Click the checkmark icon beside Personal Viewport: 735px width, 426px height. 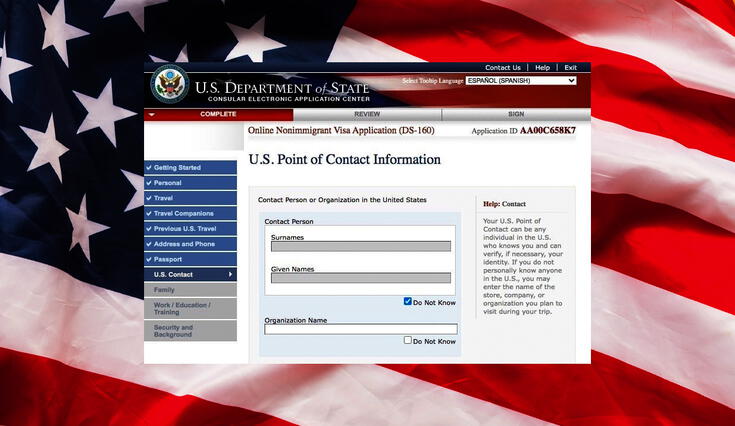point(149,183)
